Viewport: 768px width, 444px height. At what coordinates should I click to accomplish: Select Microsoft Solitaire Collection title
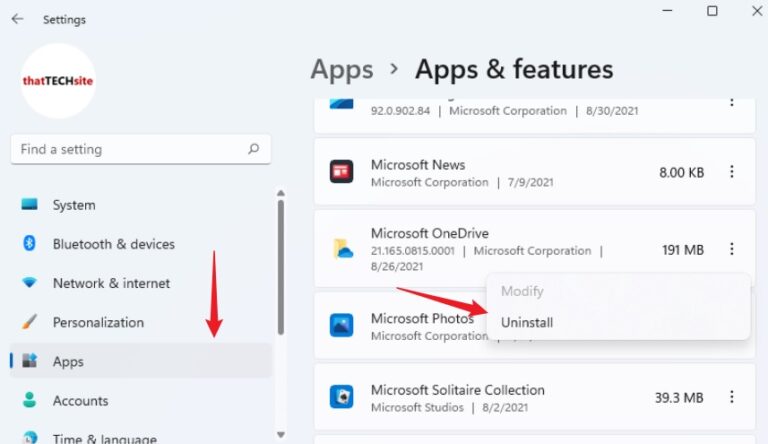457,390
